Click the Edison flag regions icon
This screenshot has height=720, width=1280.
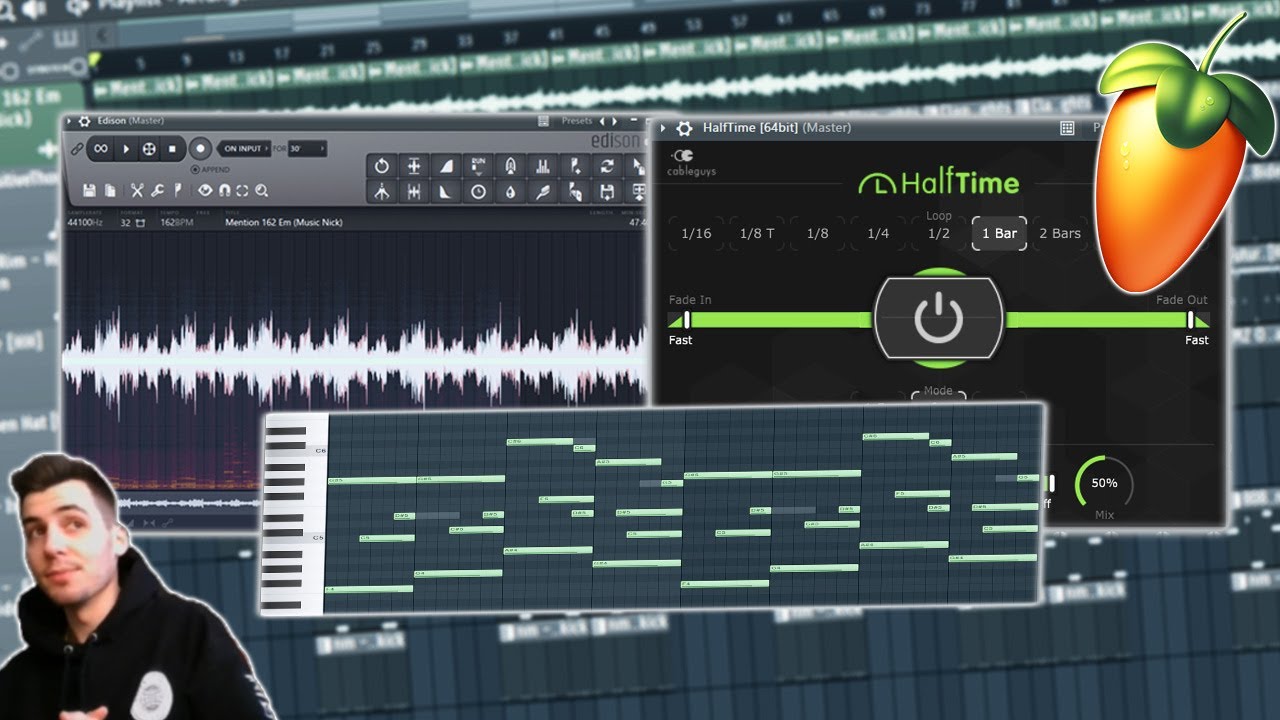click(x=178, y=191)
